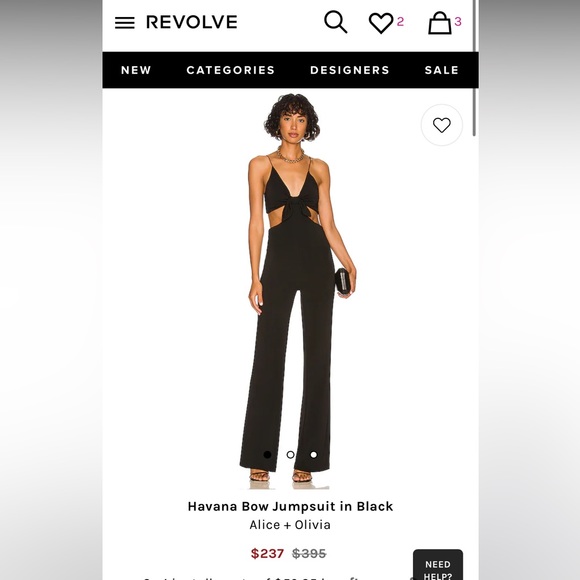Expand the CATEGORIES menu
The image size is (580, 580).
pos(231,70)
